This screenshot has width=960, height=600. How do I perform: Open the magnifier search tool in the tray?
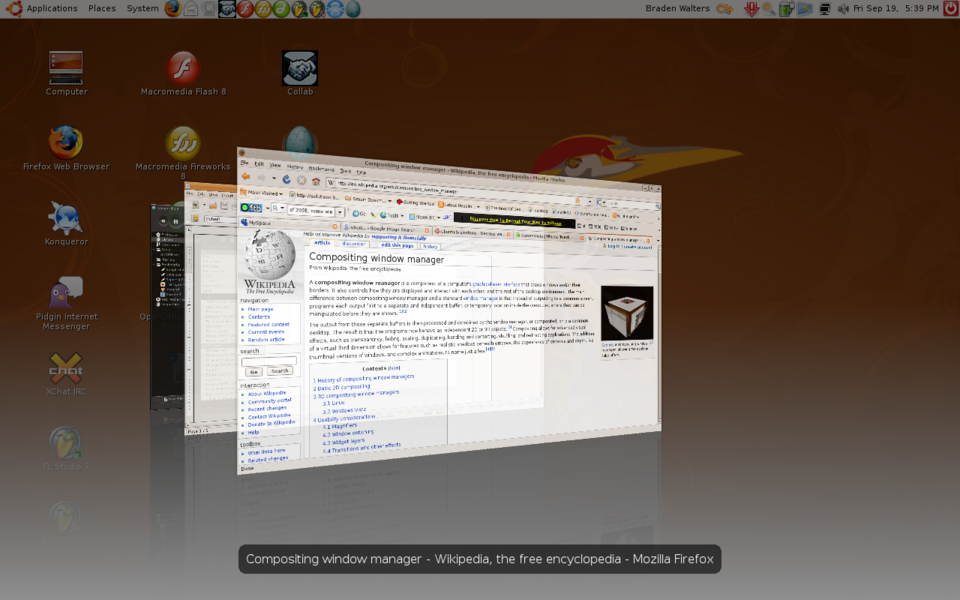[x=768, y=9]
